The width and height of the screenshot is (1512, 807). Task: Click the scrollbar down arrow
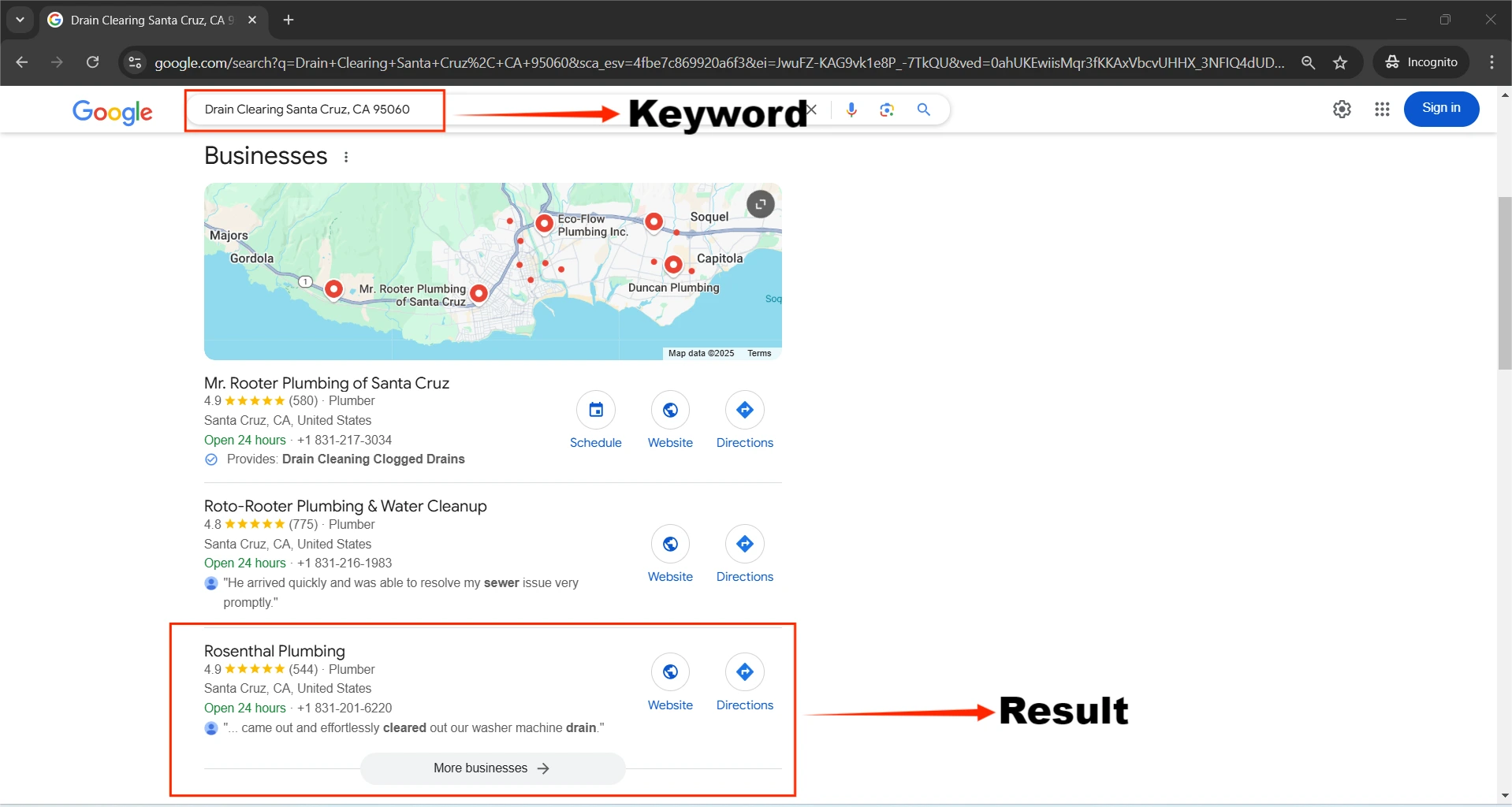point(1505,796)
